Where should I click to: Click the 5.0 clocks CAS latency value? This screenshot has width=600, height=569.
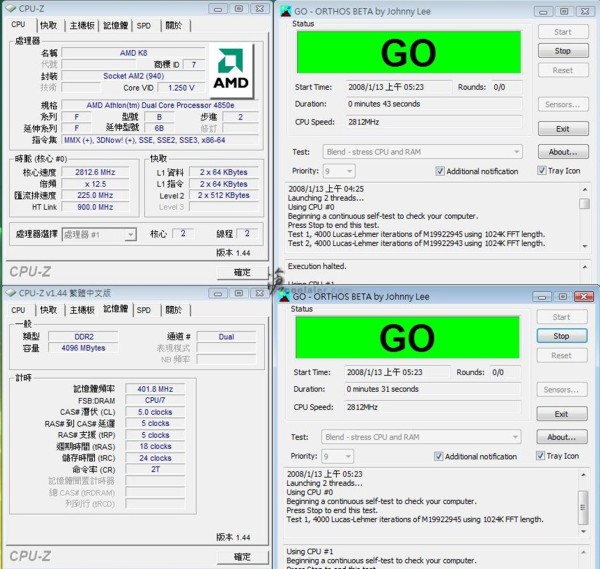pyautogui.click(x=155, y=412)
